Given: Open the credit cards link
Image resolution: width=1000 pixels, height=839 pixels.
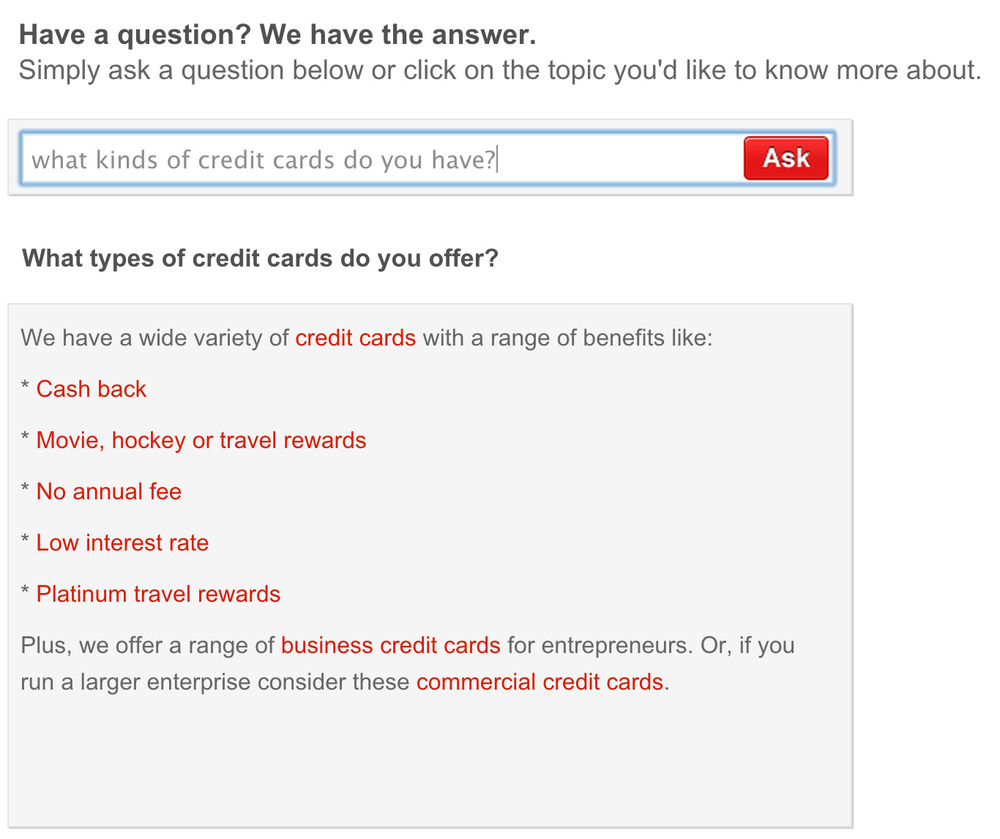Looking at the screenshot, I should 355,338.
